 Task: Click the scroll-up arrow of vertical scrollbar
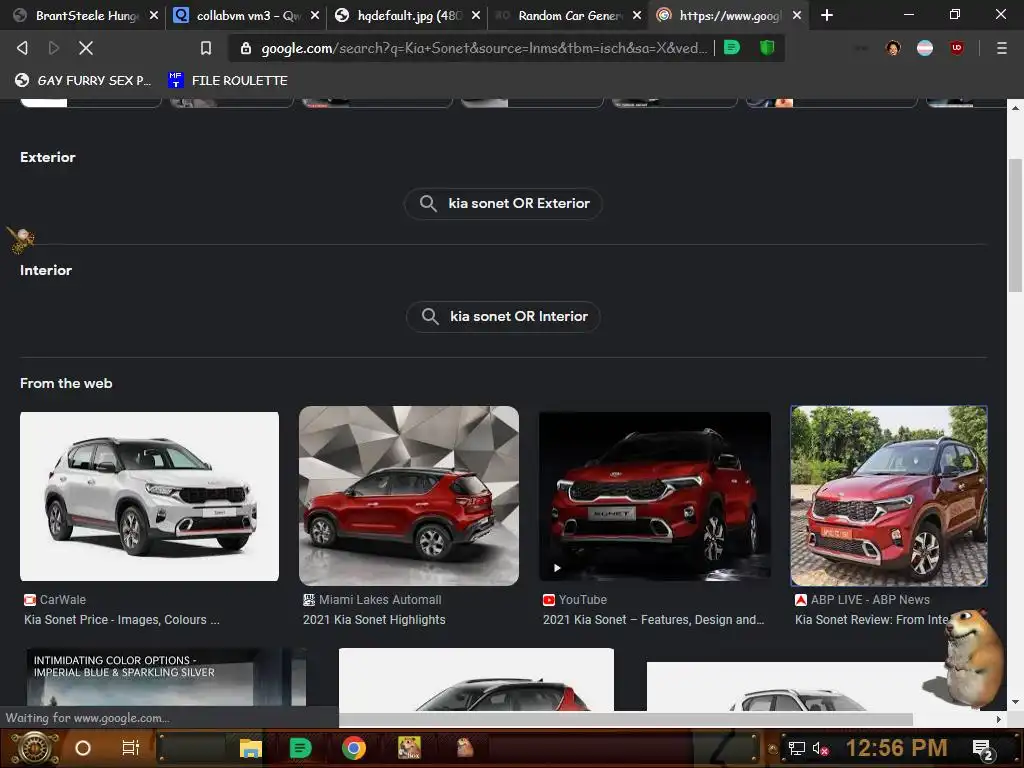(1015, 108)
